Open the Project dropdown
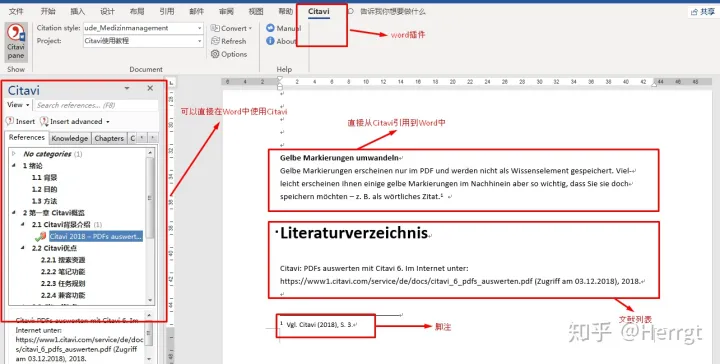 pyautogui.click(x=200, y=41)
